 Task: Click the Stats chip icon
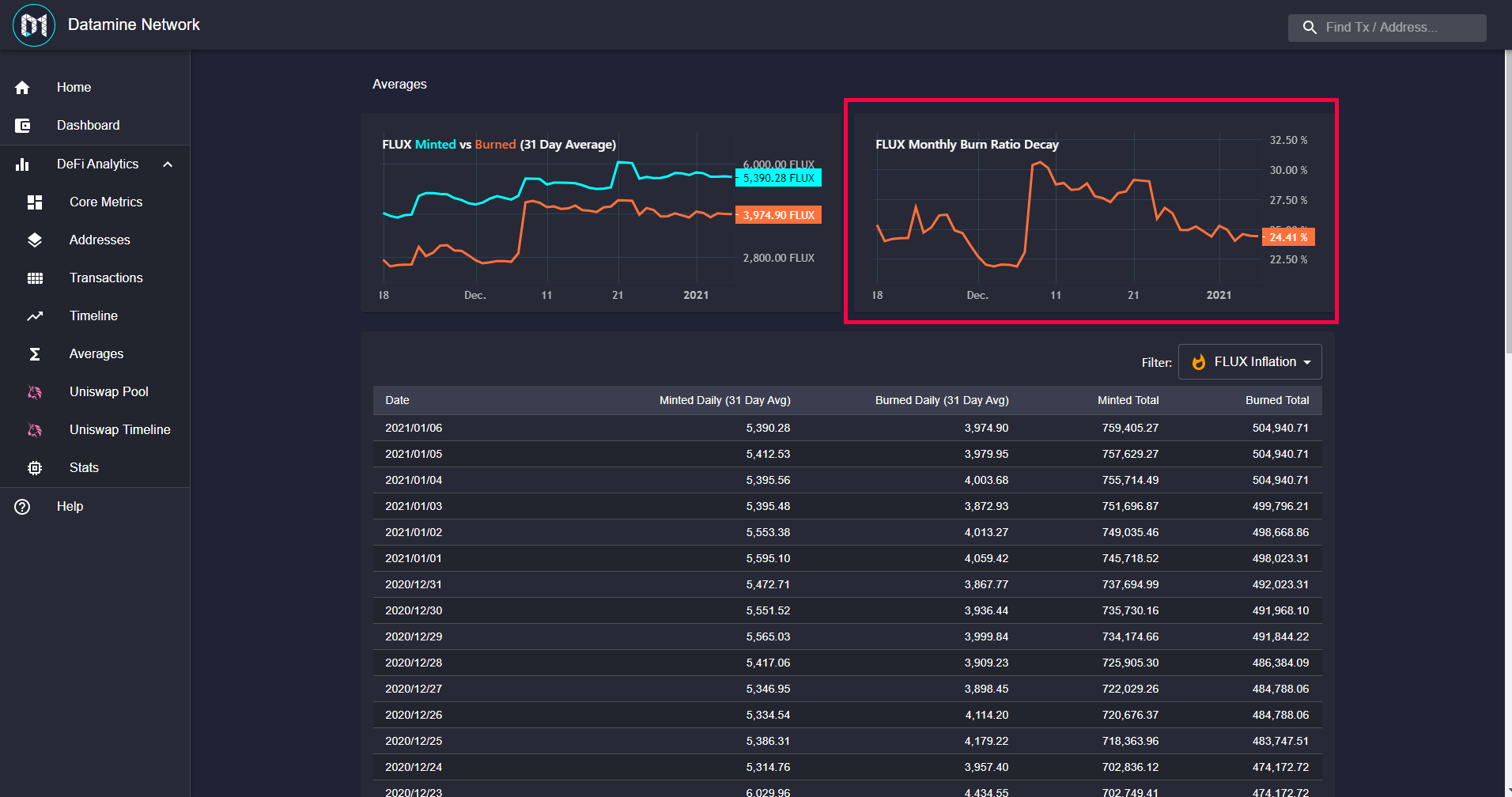[35, 468]
